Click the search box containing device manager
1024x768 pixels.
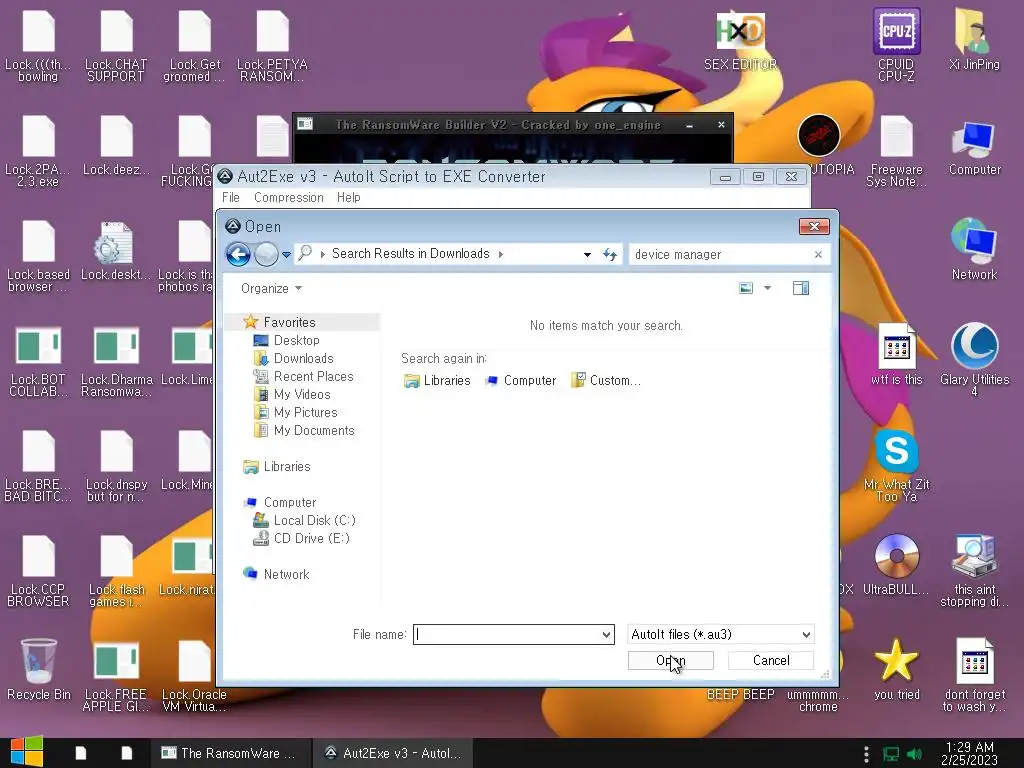pyautogui.click(x=721, y=255)
